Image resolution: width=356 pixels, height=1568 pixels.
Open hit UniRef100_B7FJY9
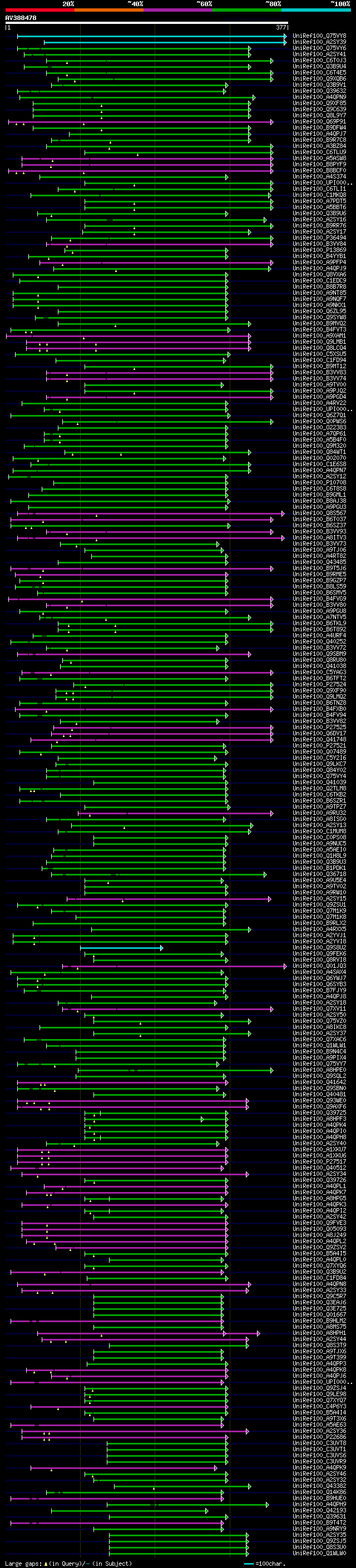319,990
